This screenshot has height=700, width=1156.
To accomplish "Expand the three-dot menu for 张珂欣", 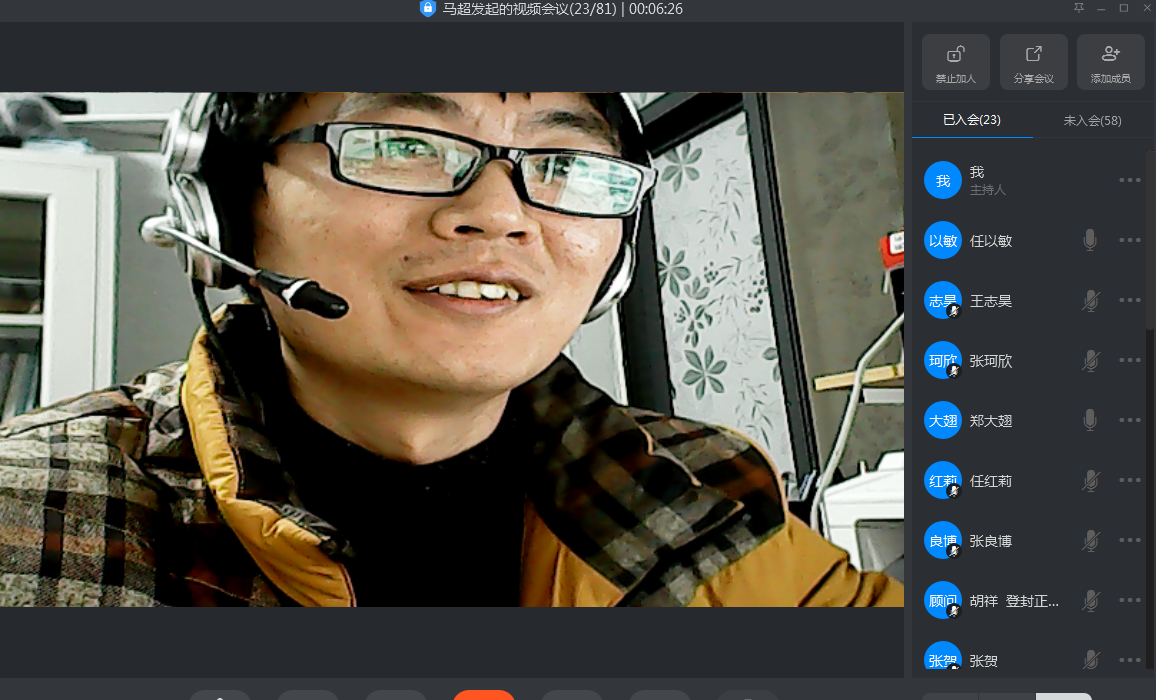I will pos(1129,360).
